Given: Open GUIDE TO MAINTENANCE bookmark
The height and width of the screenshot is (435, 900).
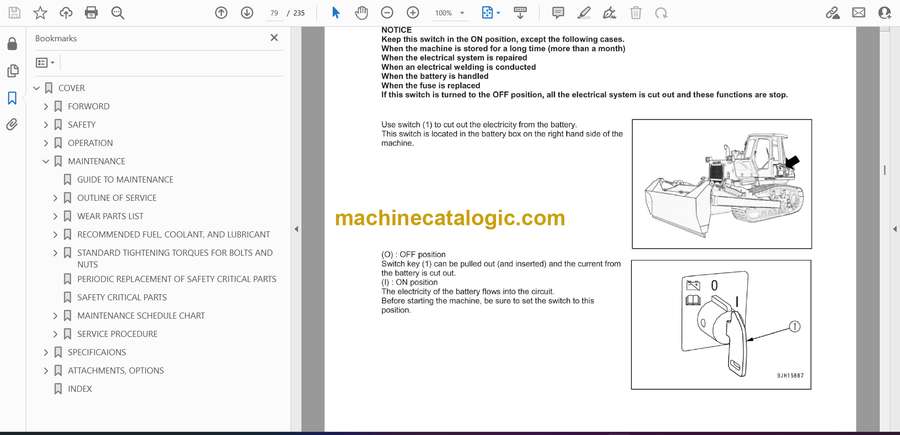Looking at the screenshot, I should point(125,180).
